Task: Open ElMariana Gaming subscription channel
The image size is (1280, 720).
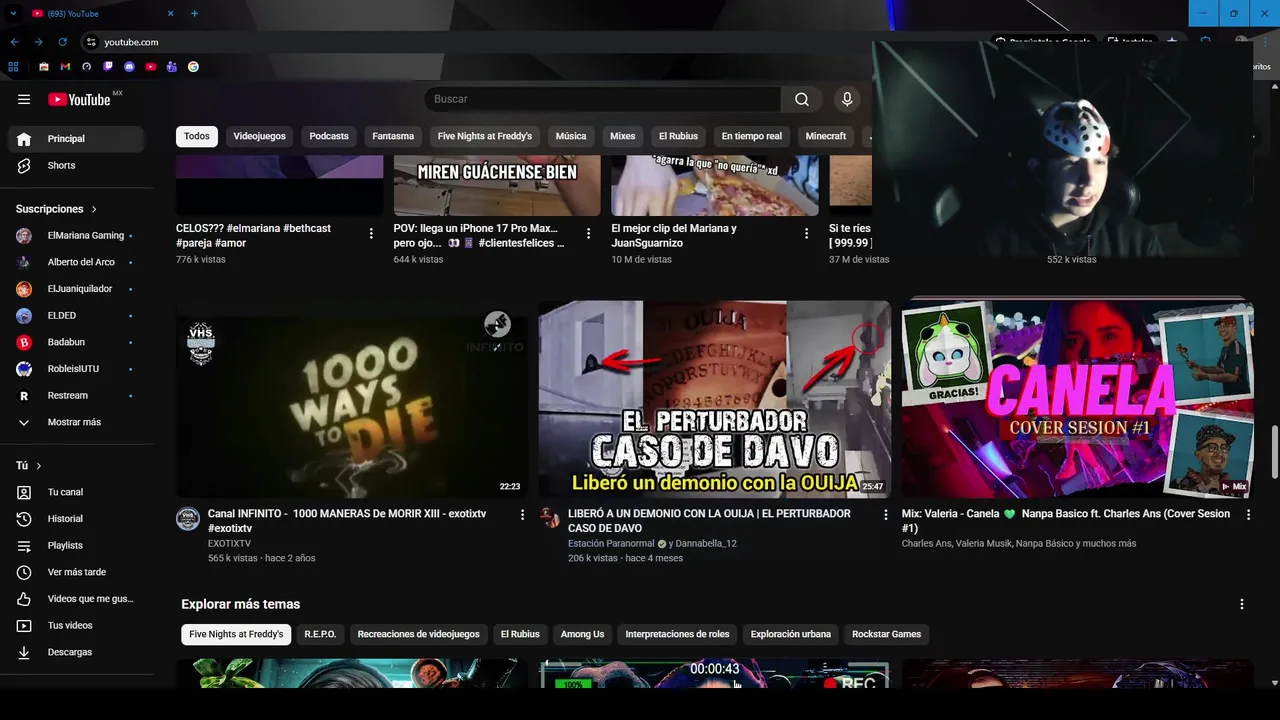Action: click(76, 236)
